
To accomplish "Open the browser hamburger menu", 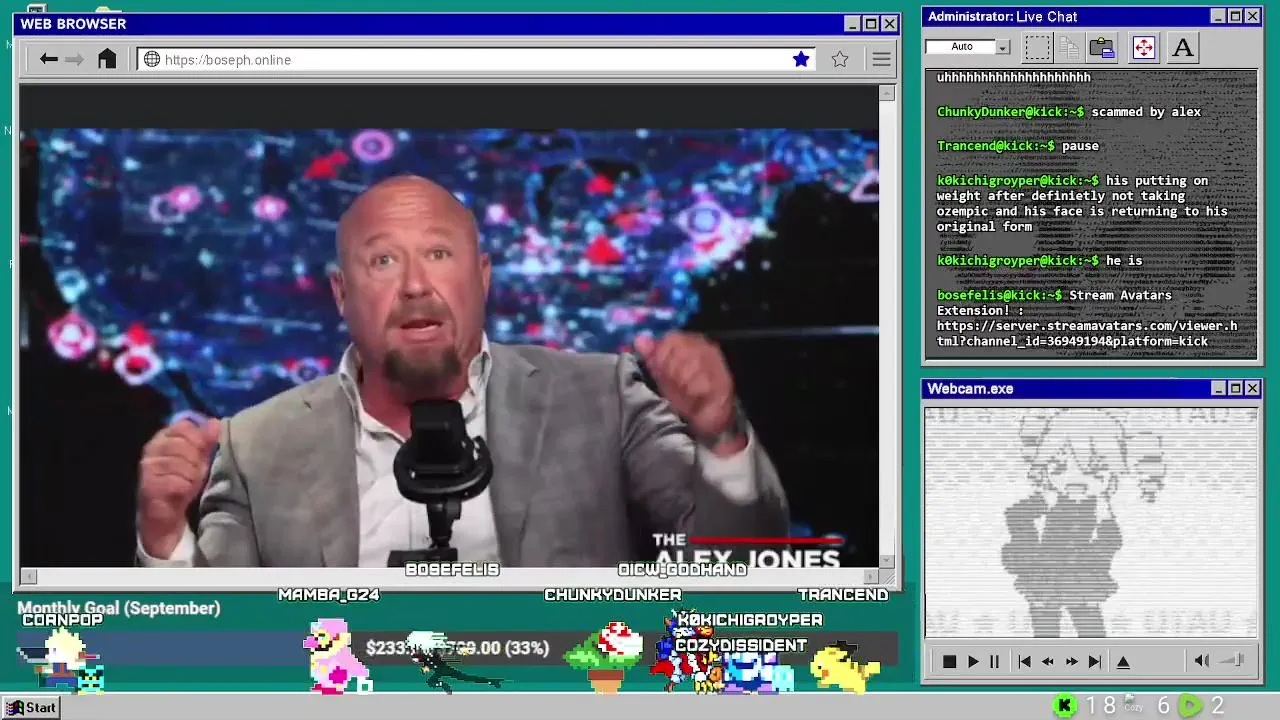I will point(881,59).
